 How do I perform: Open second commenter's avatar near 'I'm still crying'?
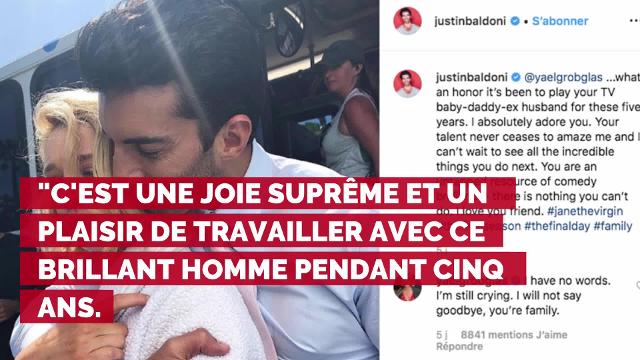point(407,291)
